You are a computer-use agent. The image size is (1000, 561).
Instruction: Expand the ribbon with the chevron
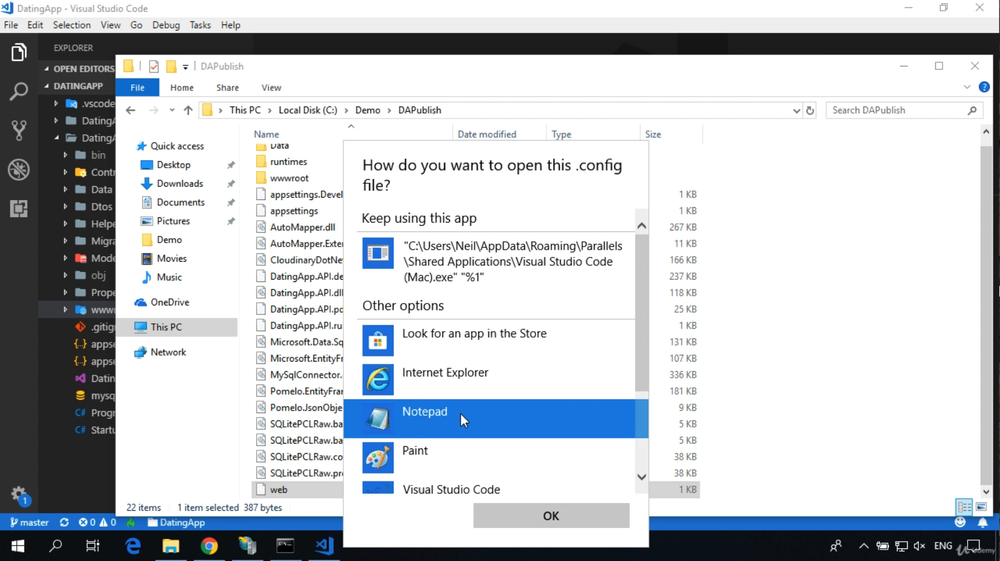click(x=967, y=87)
